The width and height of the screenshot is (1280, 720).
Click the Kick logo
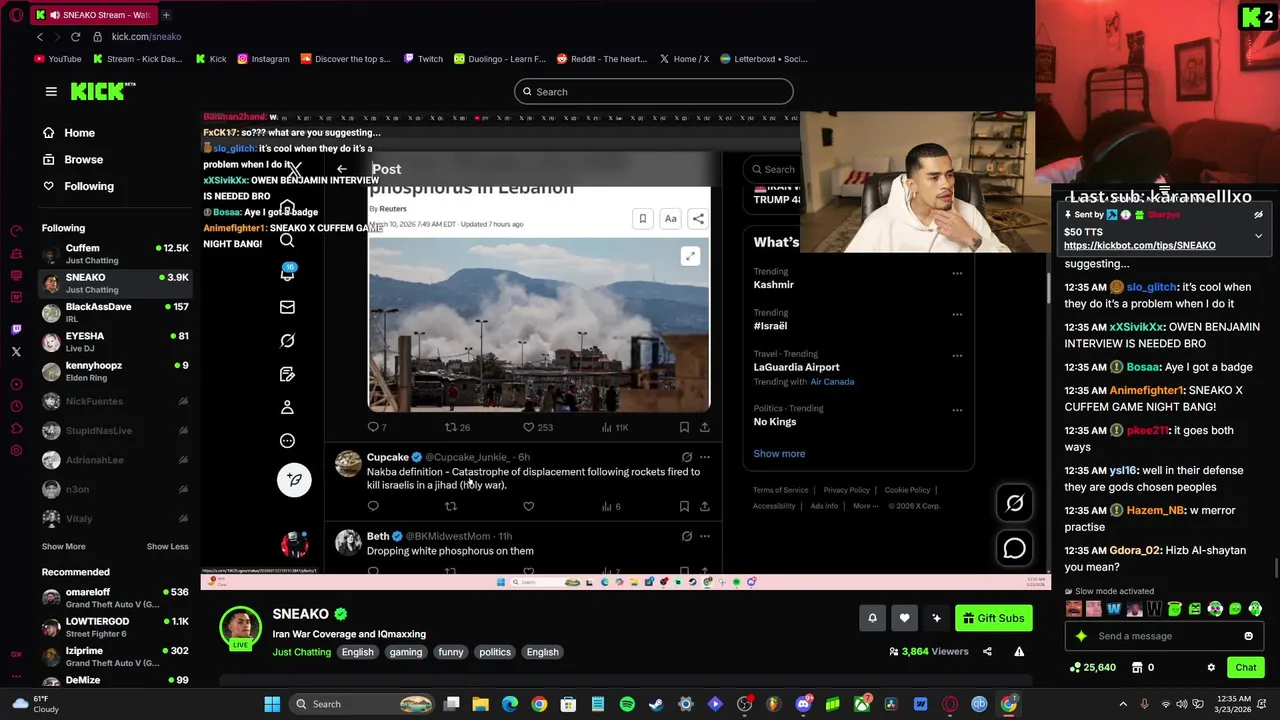click(x=102, y=91)
